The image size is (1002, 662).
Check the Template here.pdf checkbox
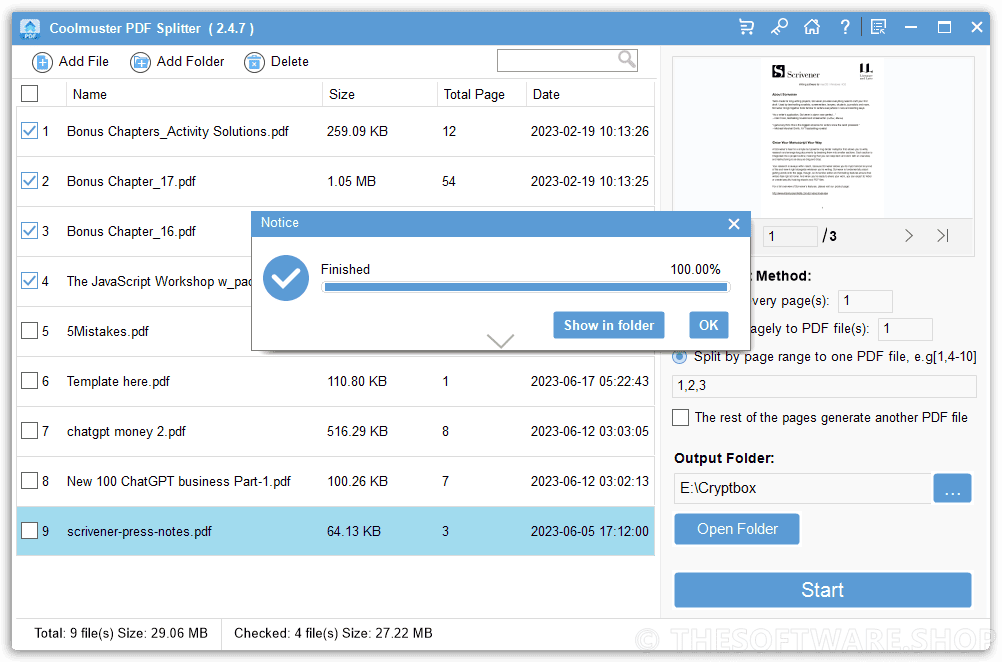click(x=29, y=381)
